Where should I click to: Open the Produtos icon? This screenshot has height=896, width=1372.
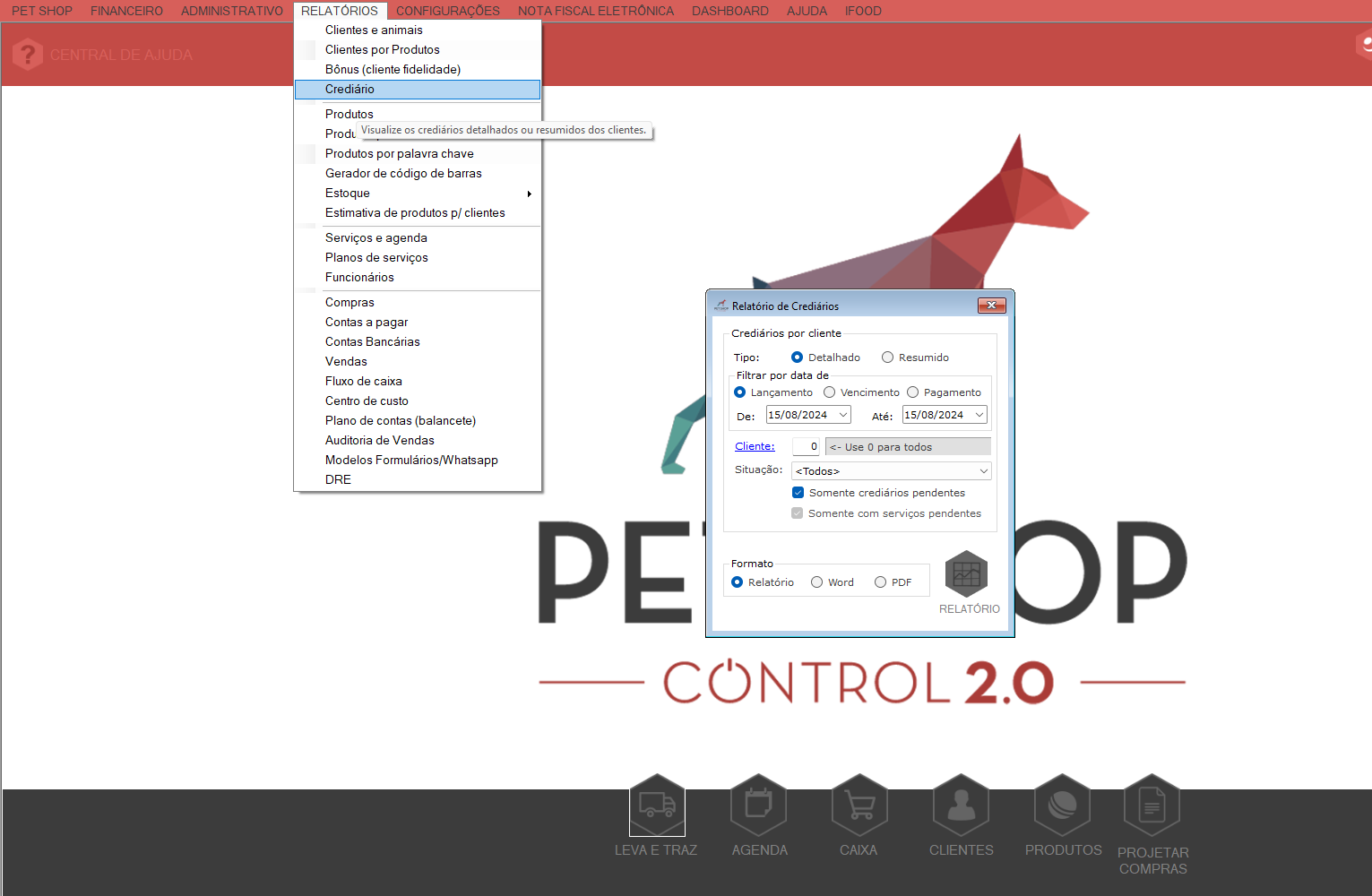pos(1062,805)
